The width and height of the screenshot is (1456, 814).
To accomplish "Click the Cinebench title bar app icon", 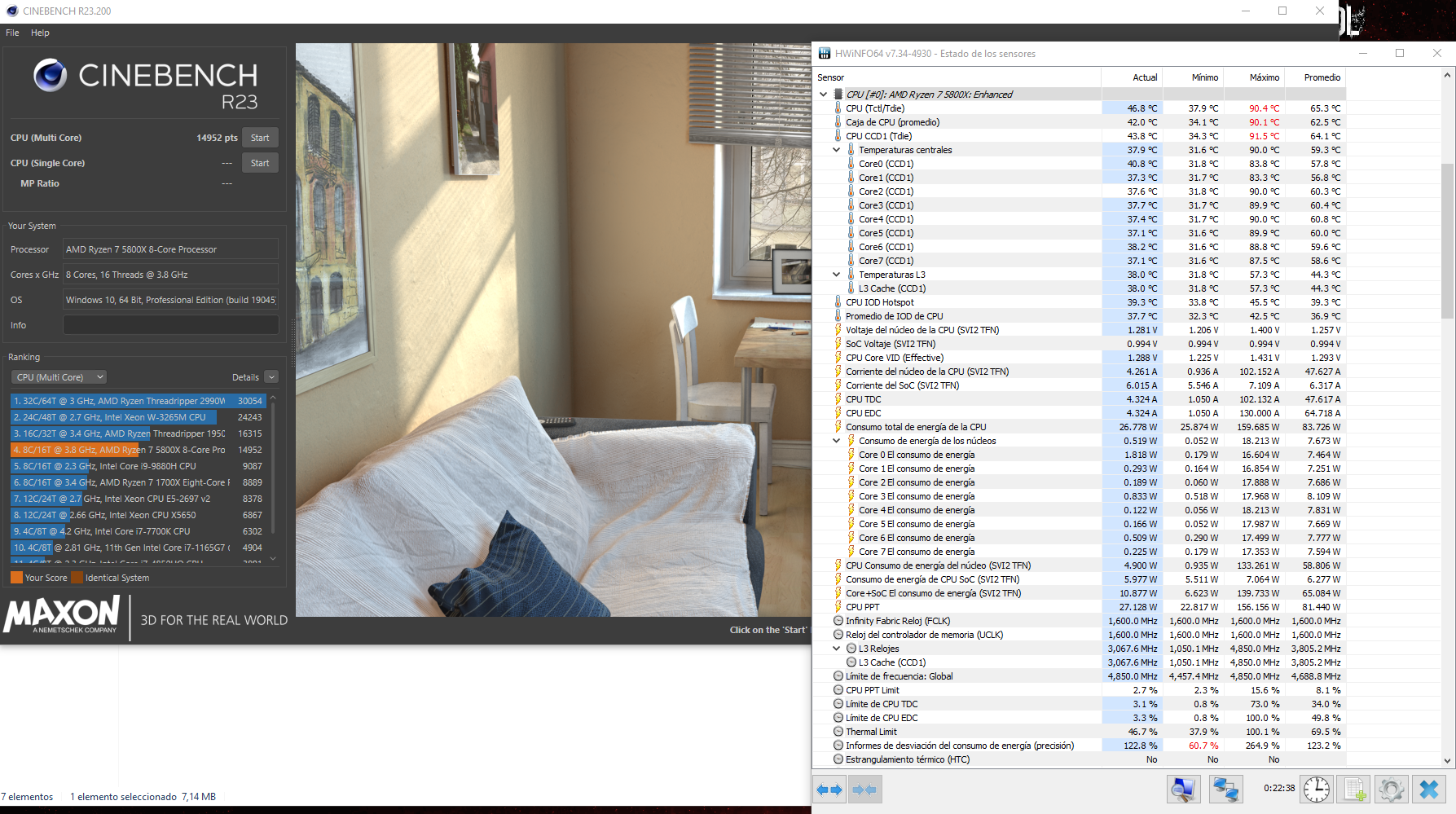I will pyautogui.click(x=12, y=11).
